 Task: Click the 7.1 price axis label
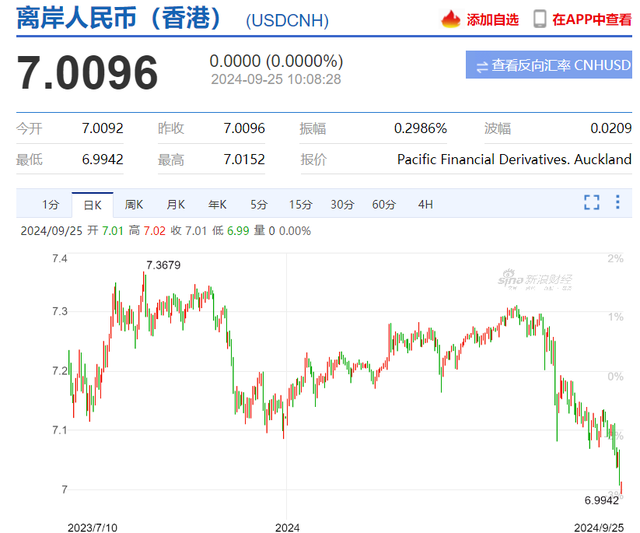pos(60,430)
